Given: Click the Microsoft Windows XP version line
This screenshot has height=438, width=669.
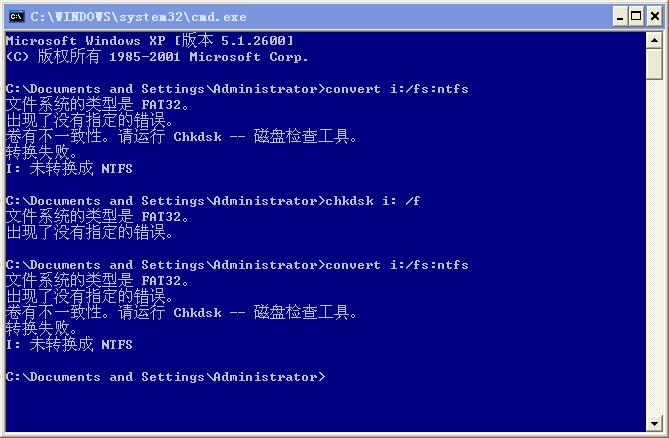Looking at the screenshot, I should (x=150, y=41).
